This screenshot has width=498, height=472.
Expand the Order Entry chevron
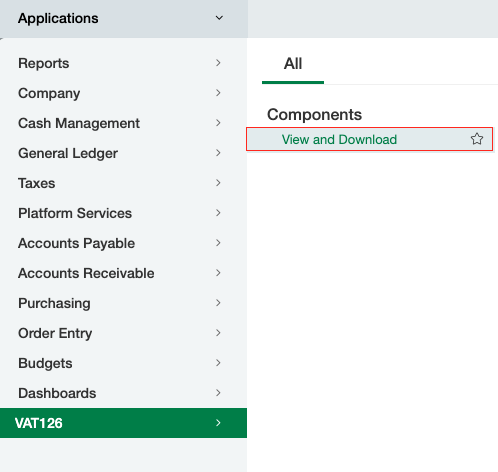coord(218,333)
